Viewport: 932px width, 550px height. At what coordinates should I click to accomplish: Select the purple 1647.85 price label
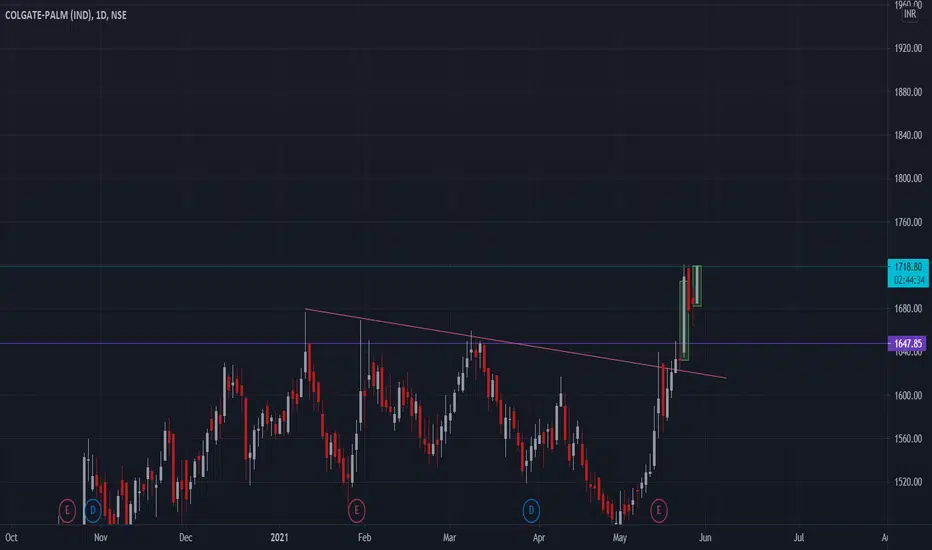tap(908, 344)
